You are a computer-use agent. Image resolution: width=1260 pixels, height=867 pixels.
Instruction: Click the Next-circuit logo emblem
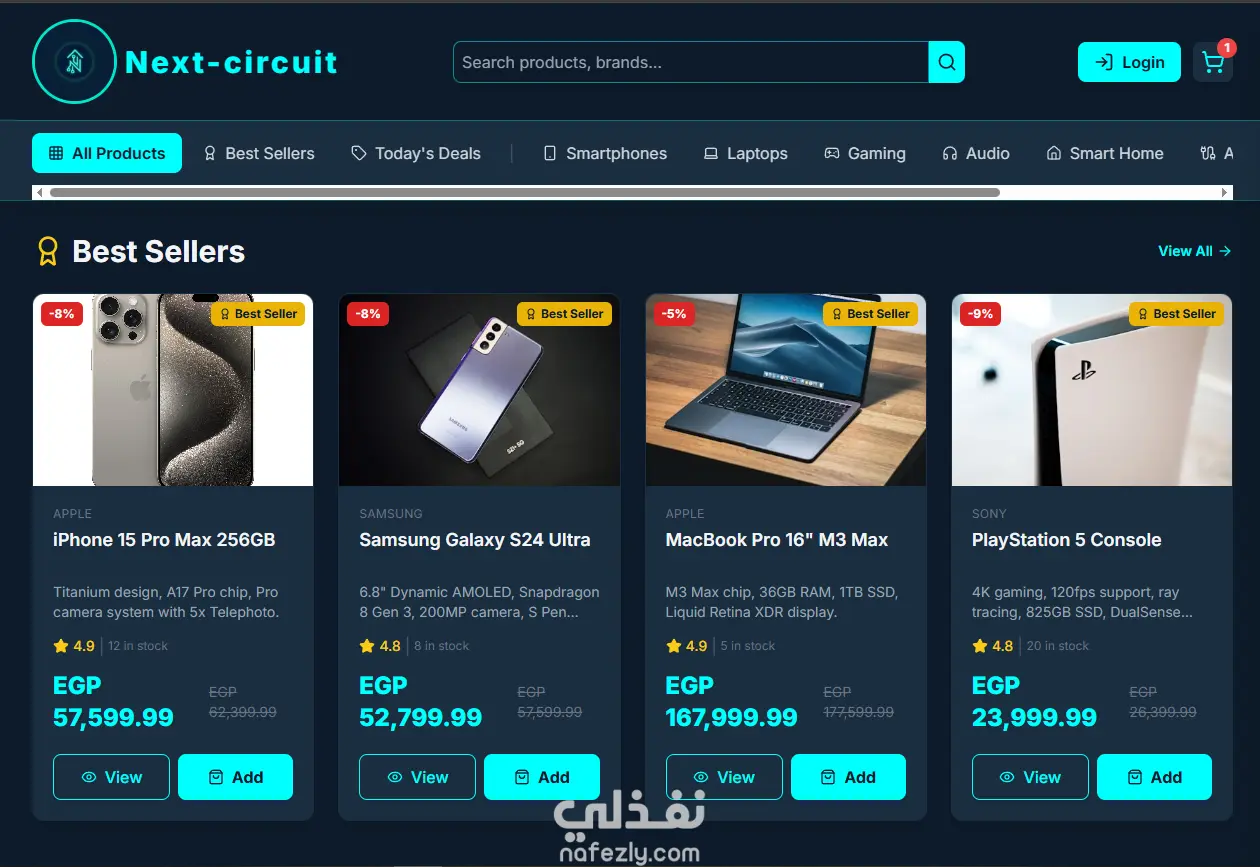pyautogui.click(x=75, y=62)
